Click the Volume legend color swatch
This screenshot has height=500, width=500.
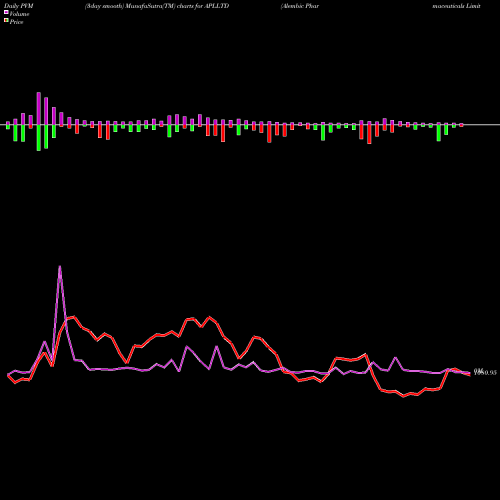tap(6, 12)
